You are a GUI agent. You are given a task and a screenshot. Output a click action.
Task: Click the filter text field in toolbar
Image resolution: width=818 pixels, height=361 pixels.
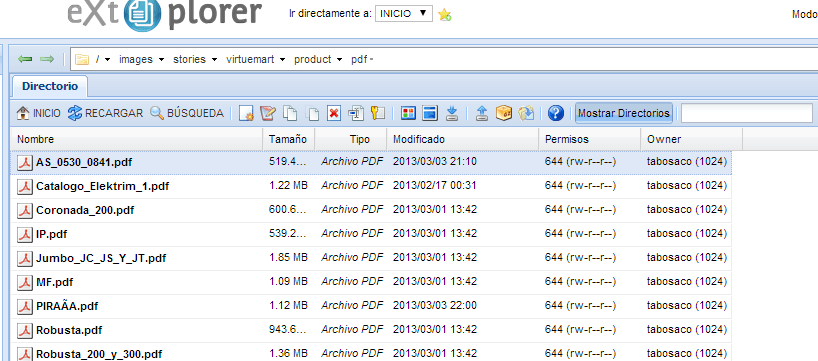tap(747, 113)
